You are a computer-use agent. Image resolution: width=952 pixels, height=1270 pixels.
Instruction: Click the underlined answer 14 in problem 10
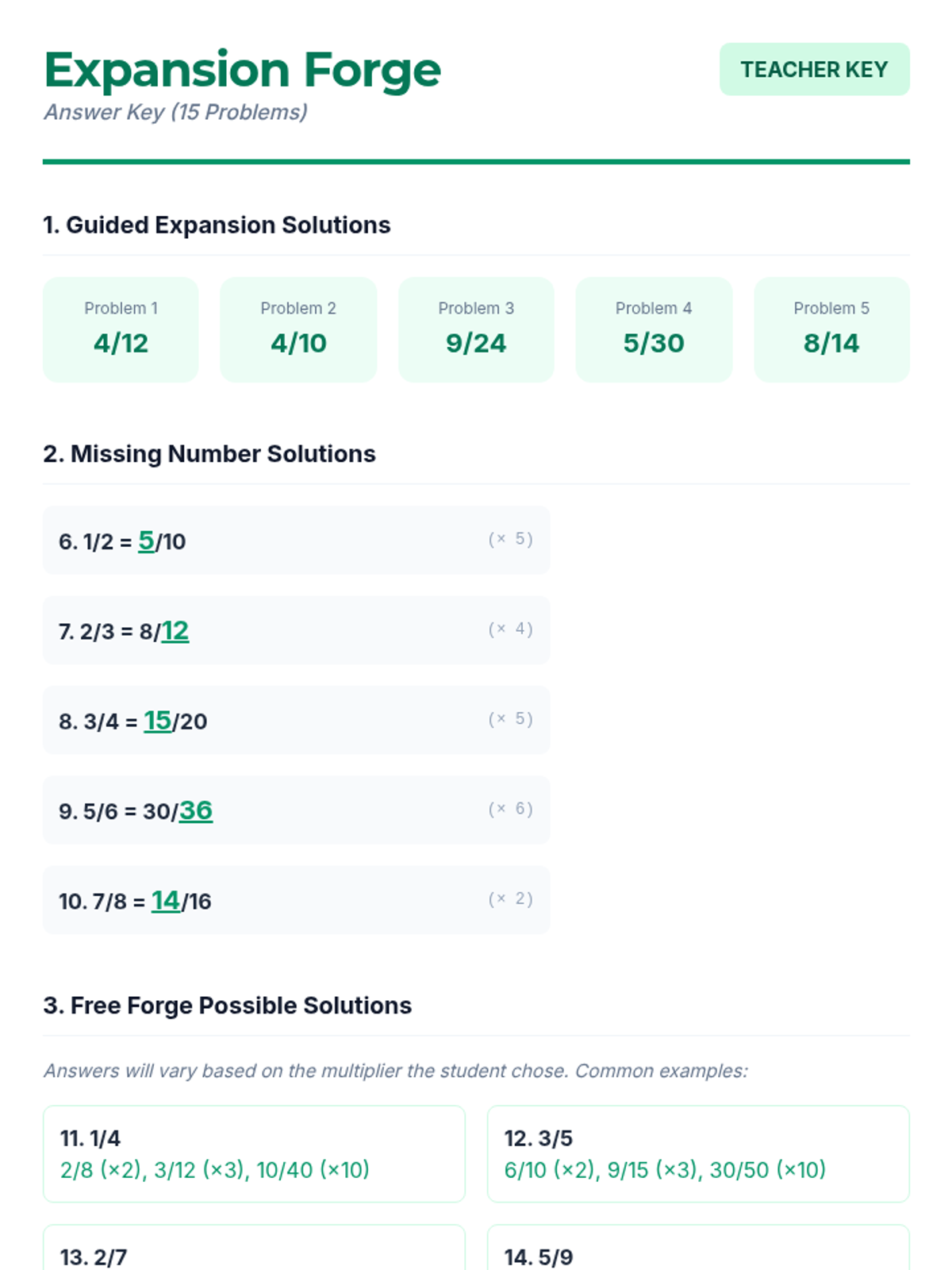[x=166, y=900]
